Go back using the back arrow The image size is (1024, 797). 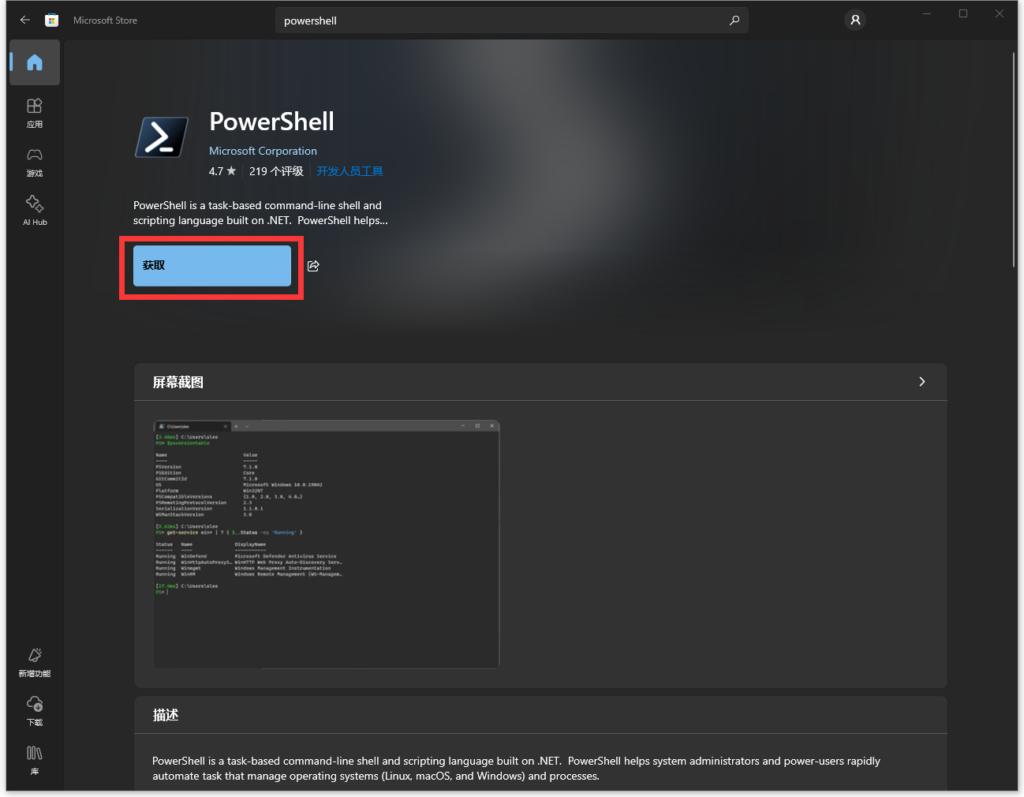[x=25, y=20]
